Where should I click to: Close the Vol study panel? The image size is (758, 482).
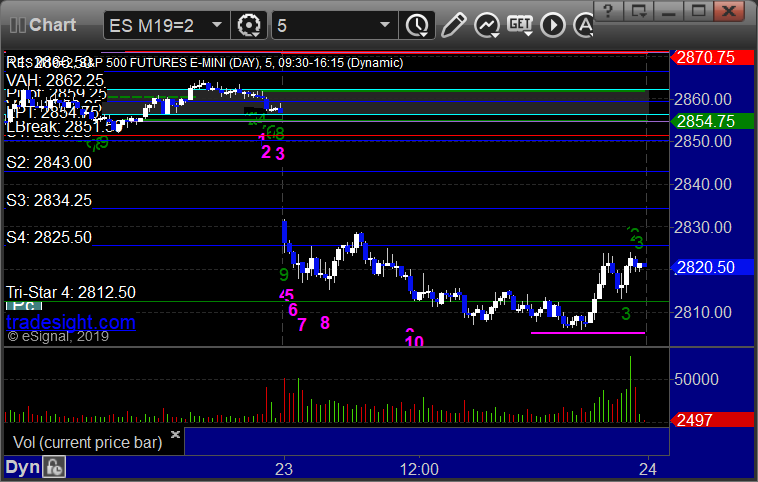pos(175,434)
